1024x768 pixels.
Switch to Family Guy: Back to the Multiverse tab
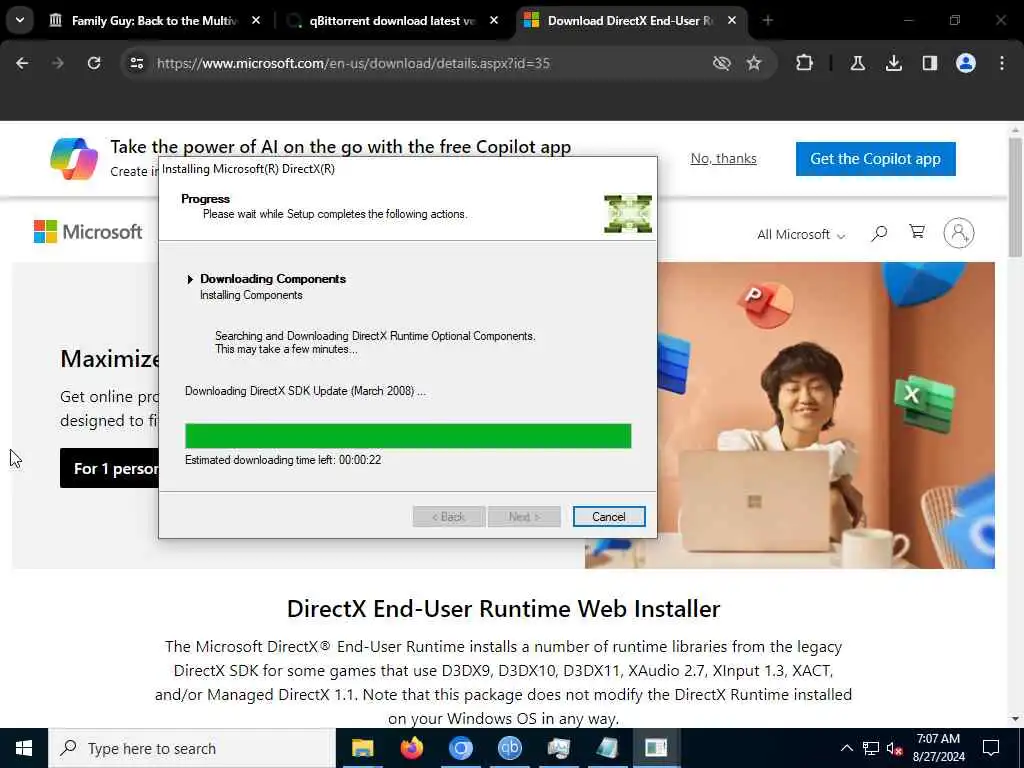tap(155, 21)
